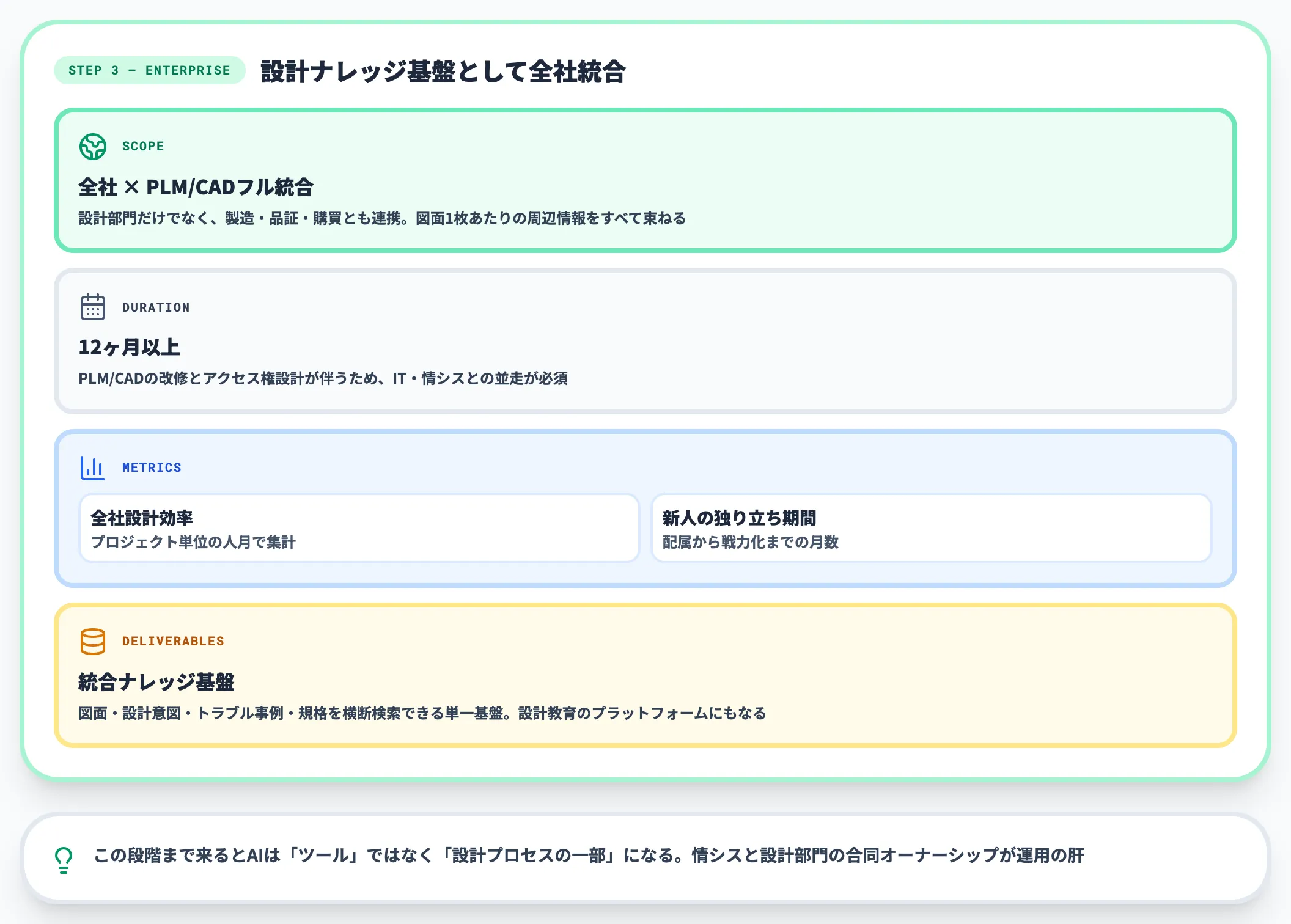Viewport: 1291px width, 924px height.
Task: Click the note text starting この段階まで来るとAIは
Action: (x=589, y=856)
